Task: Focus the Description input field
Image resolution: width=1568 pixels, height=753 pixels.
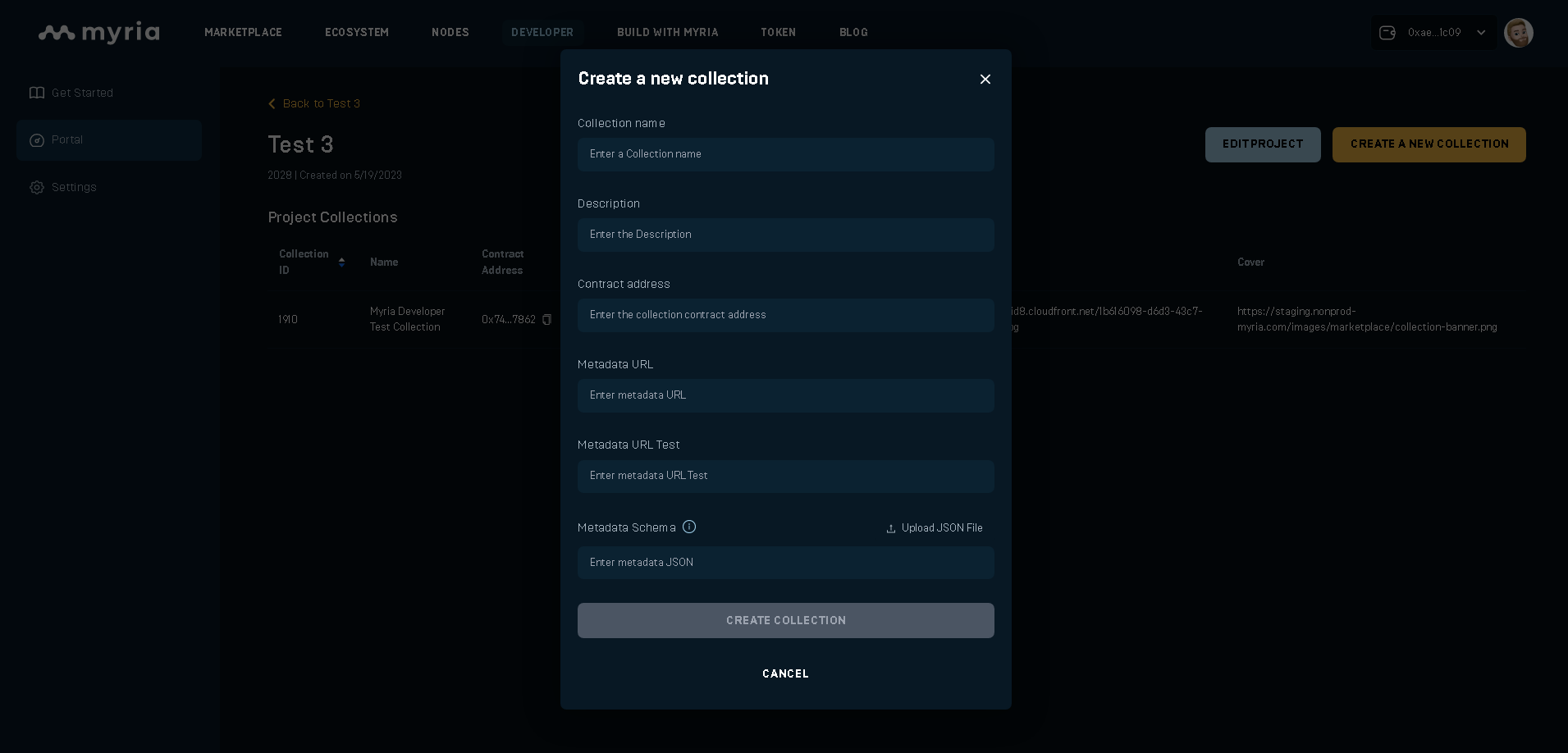Action: point(786,235)
